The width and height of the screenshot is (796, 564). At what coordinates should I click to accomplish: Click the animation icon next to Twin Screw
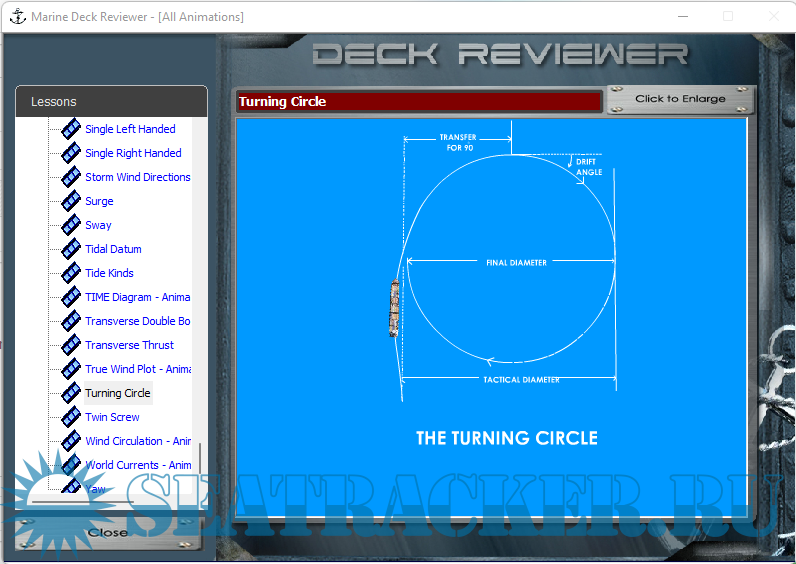coord(71,417)
